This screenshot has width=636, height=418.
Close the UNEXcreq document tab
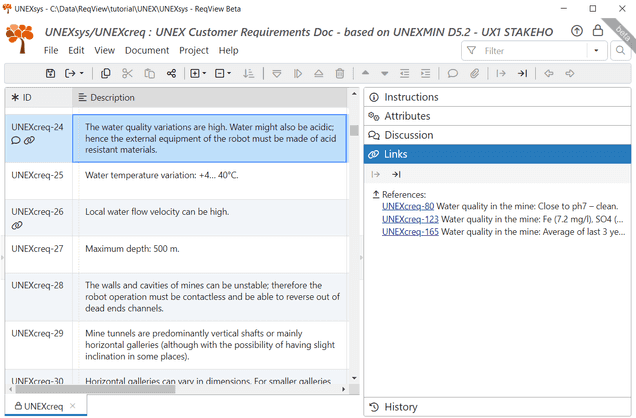(x=73, y=406)
